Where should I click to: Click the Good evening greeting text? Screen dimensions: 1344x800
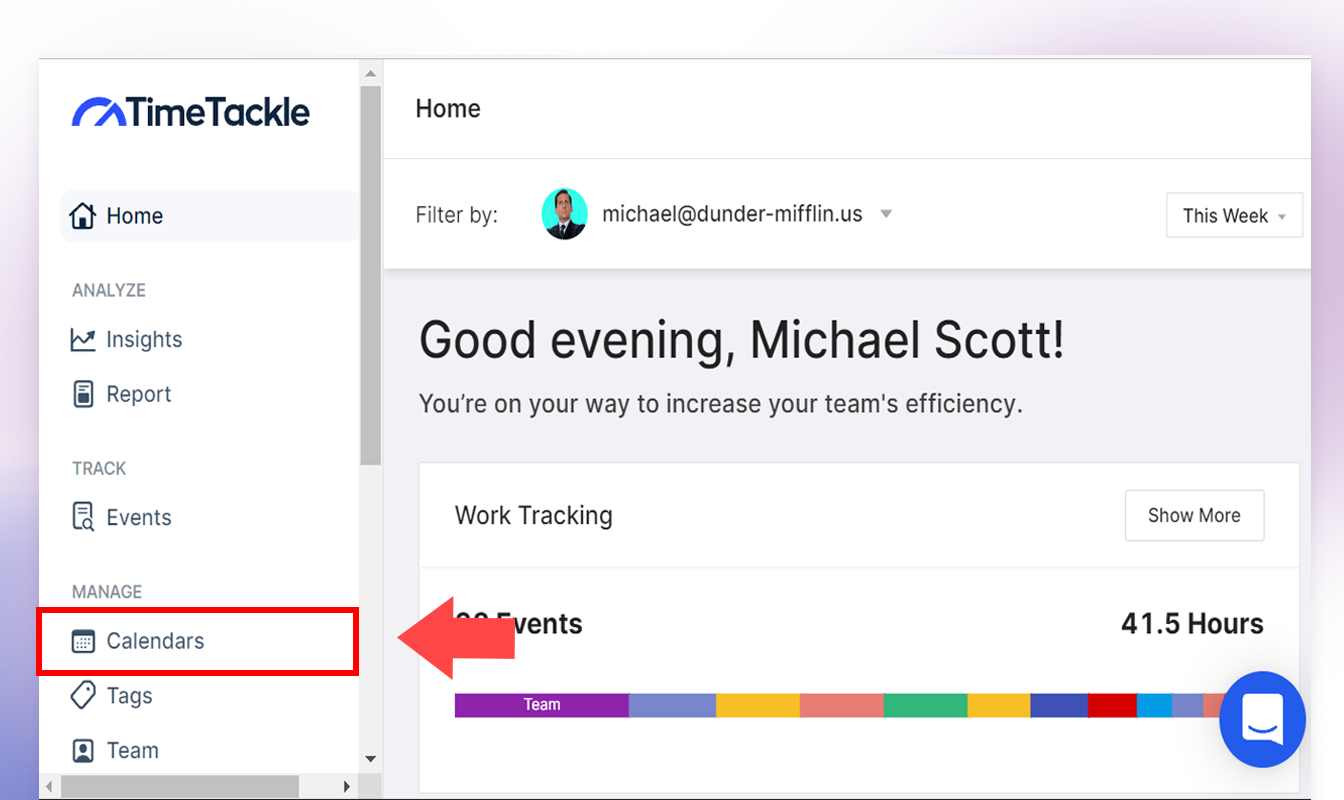[x=742, y=340]
